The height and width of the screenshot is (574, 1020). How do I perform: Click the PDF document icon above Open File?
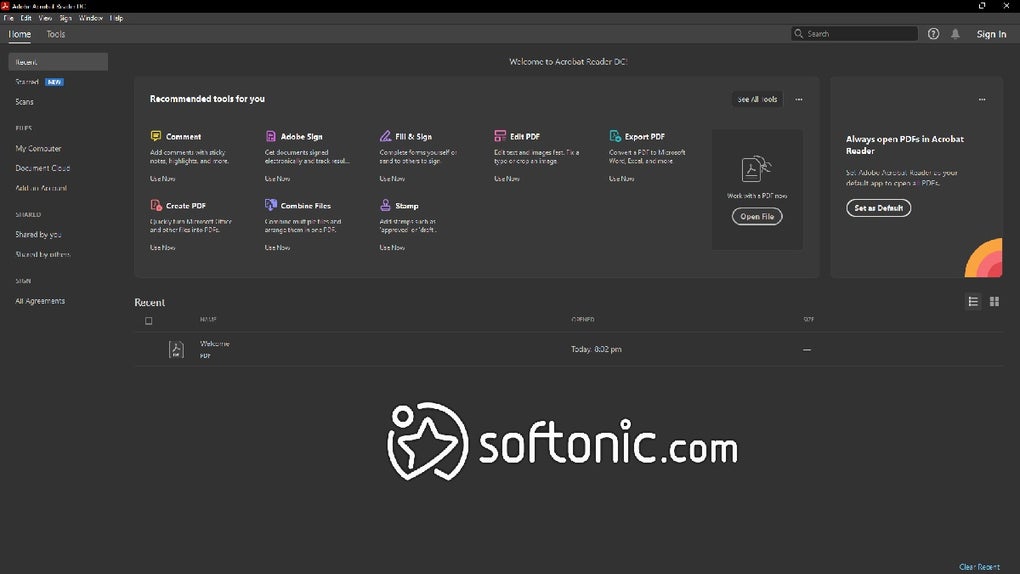pos(756,169)
